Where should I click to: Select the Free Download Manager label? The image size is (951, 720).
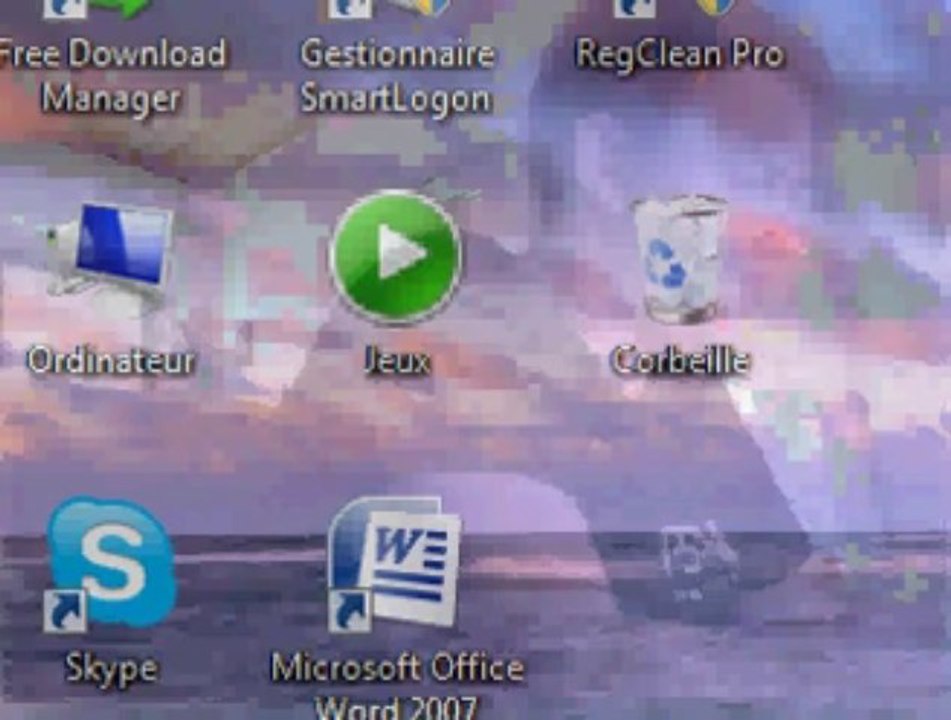111,76
